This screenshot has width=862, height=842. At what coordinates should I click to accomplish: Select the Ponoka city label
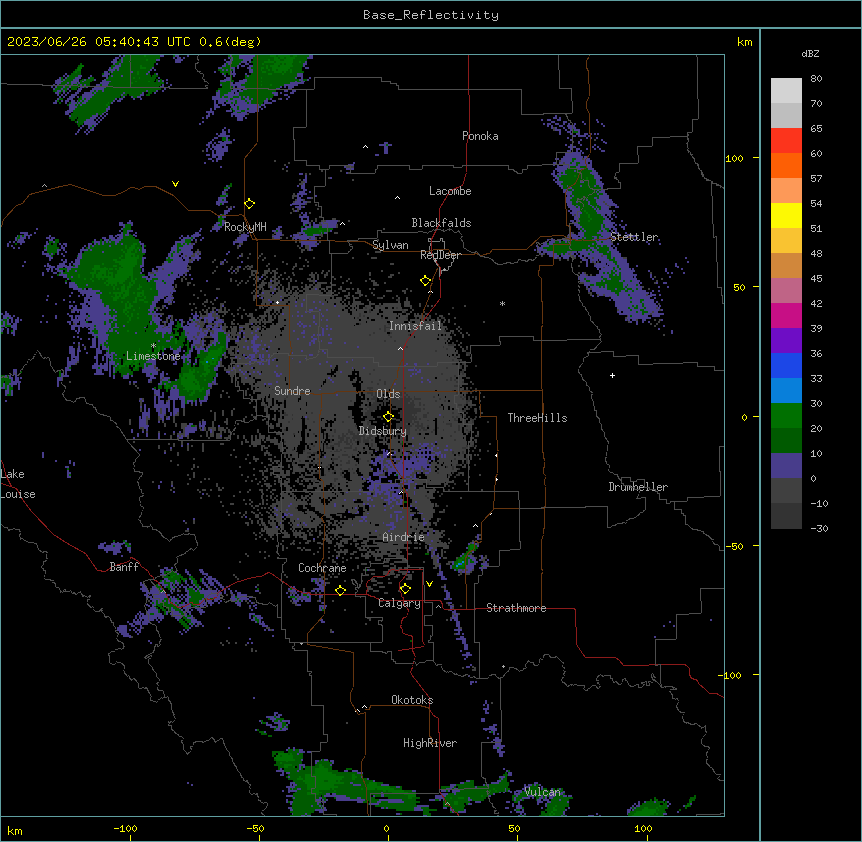pos(480,136)
